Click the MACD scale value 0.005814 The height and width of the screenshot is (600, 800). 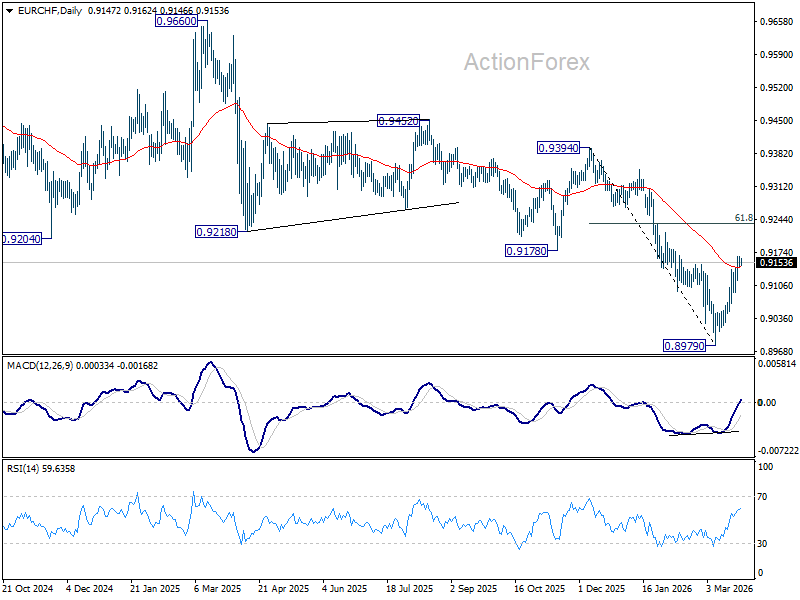click(777, 364)
